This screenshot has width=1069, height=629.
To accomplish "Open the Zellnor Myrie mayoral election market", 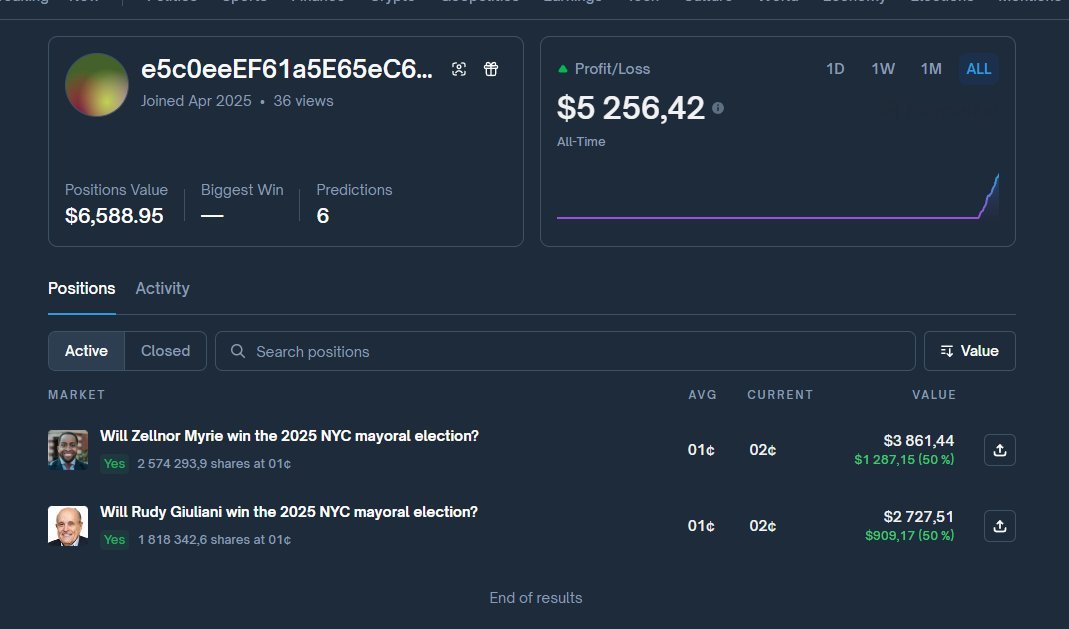I will pyautogui.click(x=289, y=436).
